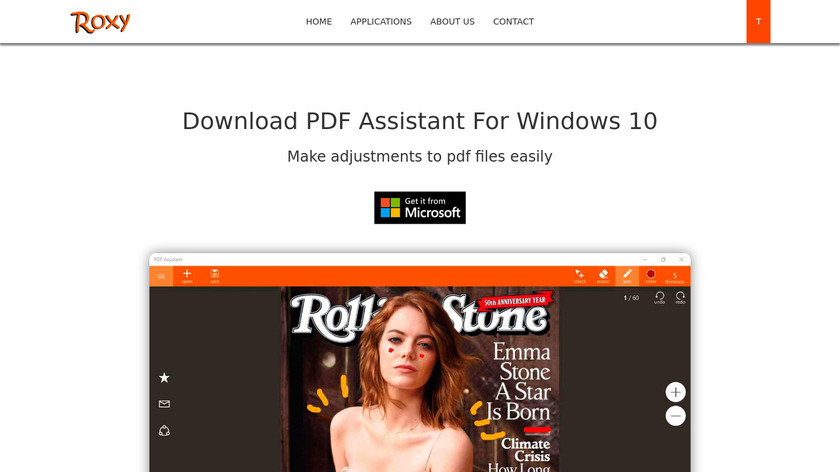Open the hamburger menu in PDF Assistant
Screen dimensions: 840x472
pyautogui.click(x=161, y=276)
